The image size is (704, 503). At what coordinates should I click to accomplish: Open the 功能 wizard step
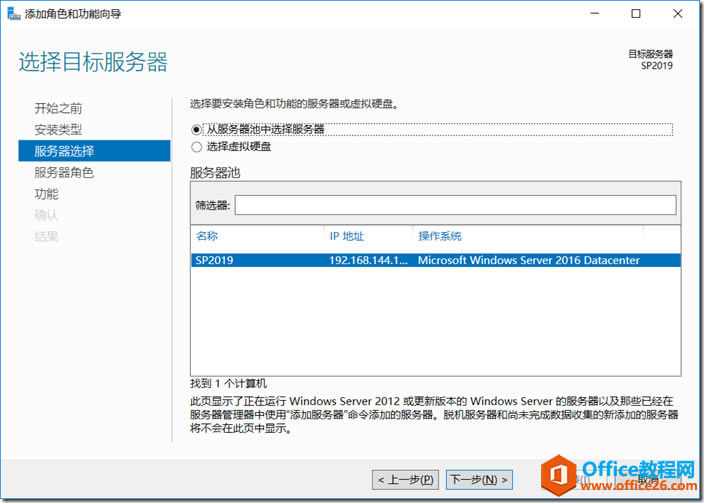(47, 194)
